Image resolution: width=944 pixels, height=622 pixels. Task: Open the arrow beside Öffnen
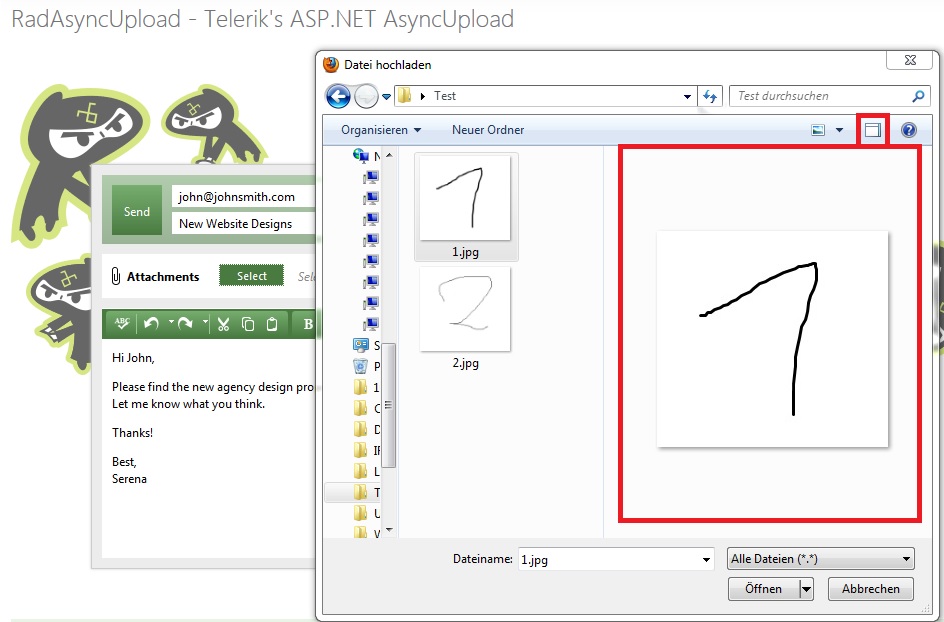coord(807,589)
